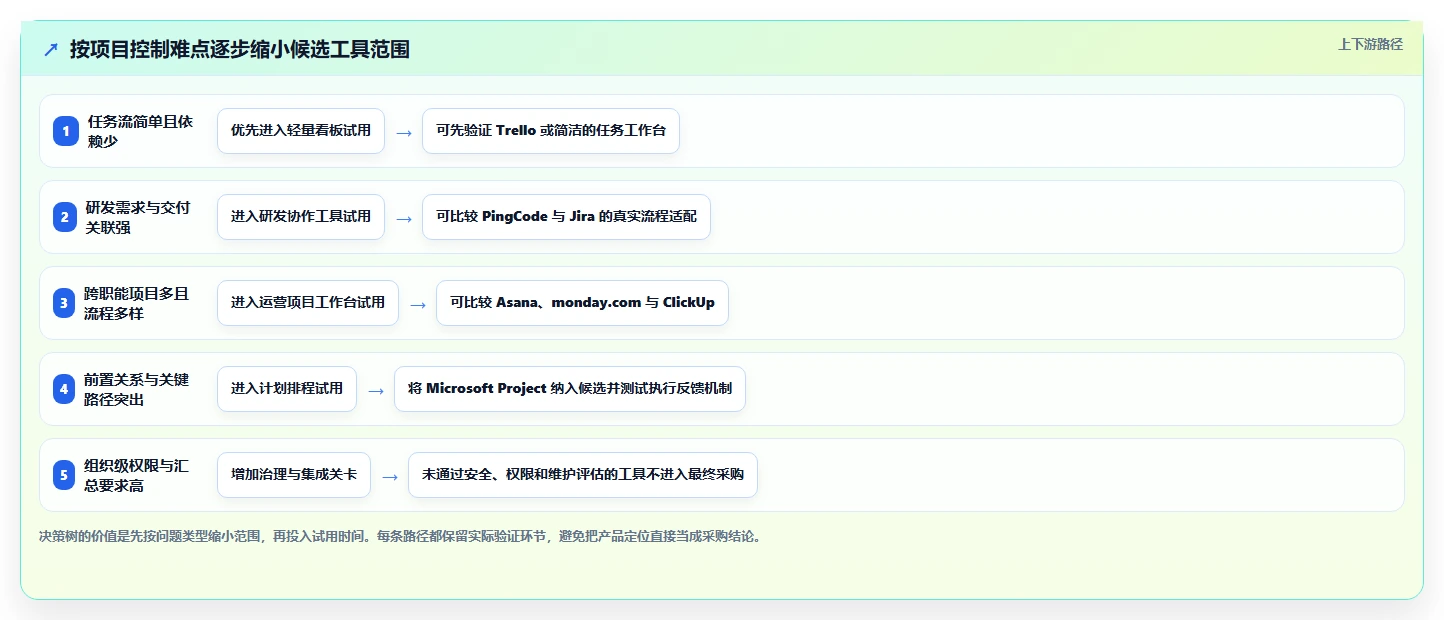The height and width of the screenshot is (620, 1444).
Task: Click the 增加治理与集成关卡 box
Action: coord(294,475)
